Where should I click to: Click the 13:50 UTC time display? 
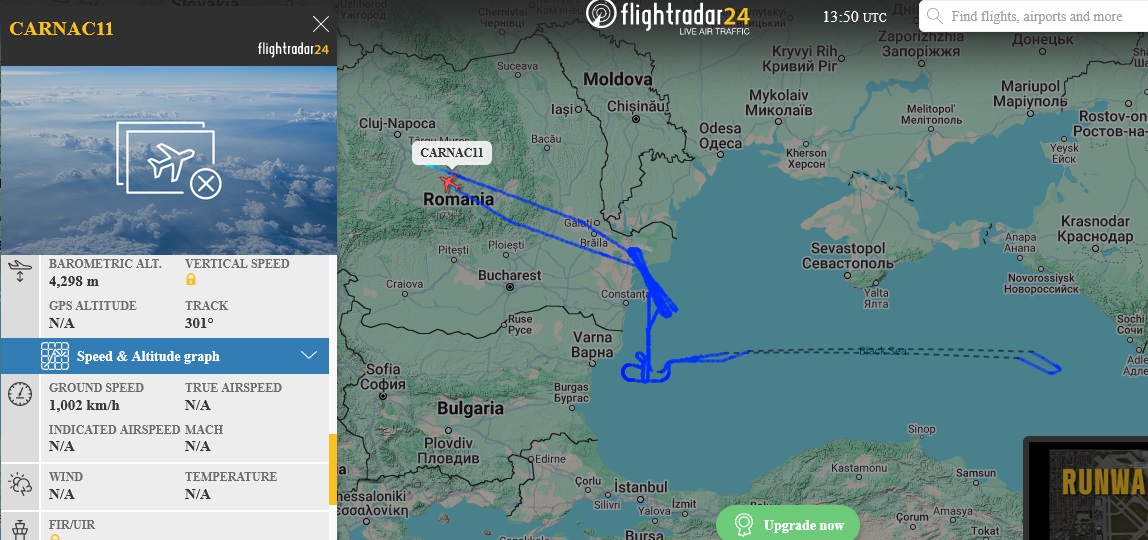[854, 17]
